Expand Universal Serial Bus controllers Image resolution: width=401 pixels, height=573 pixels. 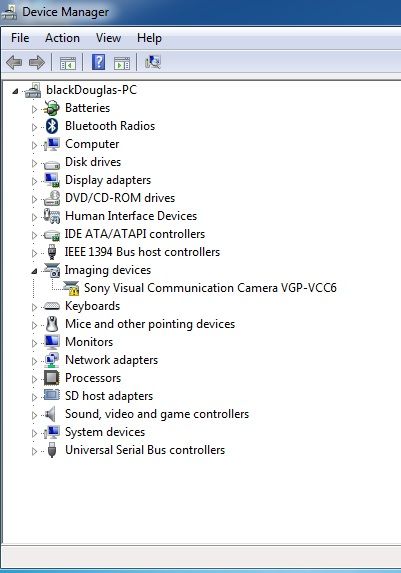click(x=34, y=451)
